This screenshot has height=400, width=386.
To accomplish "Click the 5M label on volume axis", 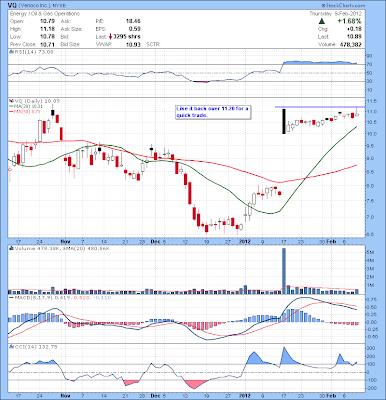I will (370, 252).
